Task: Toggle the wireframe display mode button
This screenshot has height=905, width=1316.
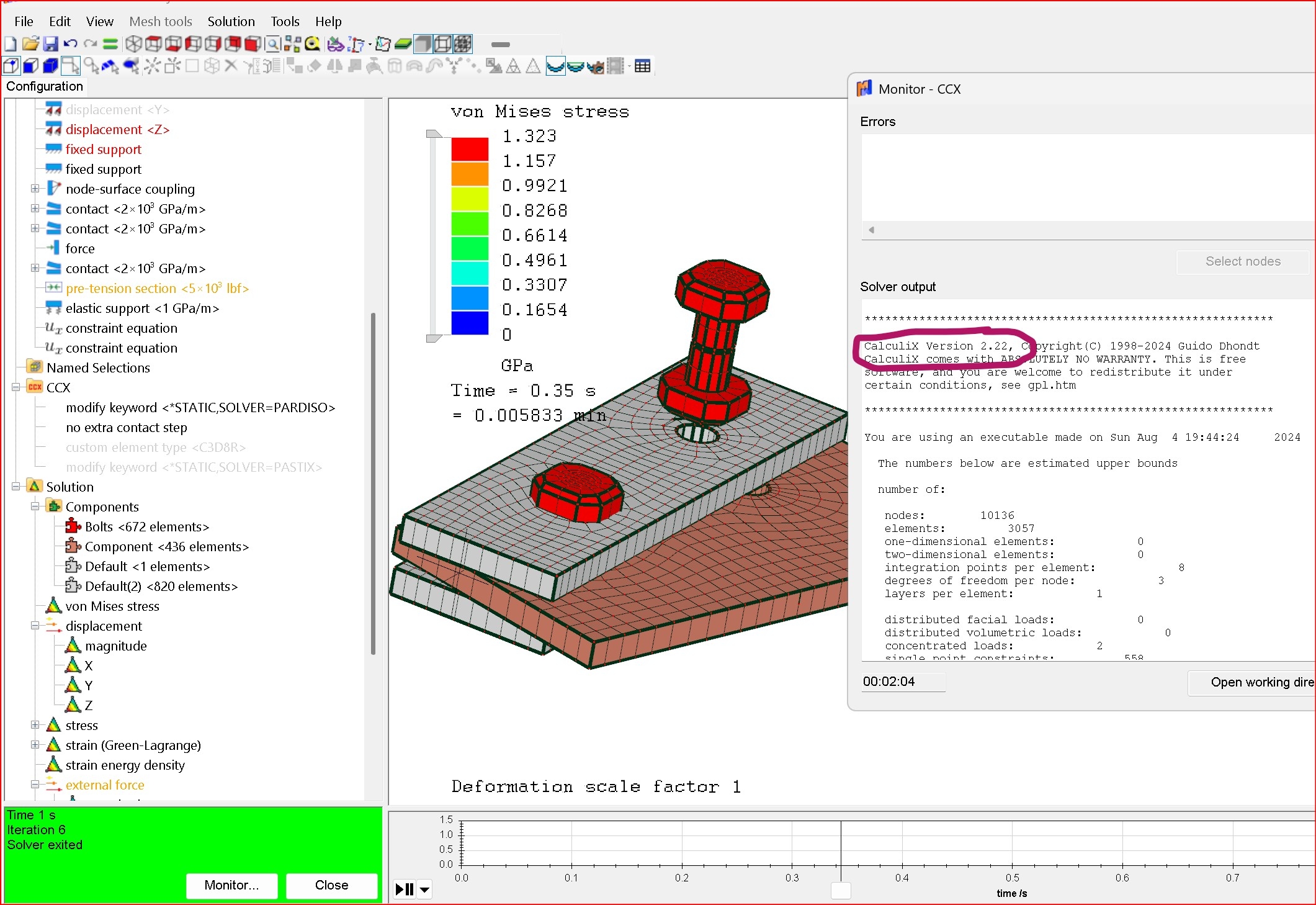Action: click(x=443, y=44)
